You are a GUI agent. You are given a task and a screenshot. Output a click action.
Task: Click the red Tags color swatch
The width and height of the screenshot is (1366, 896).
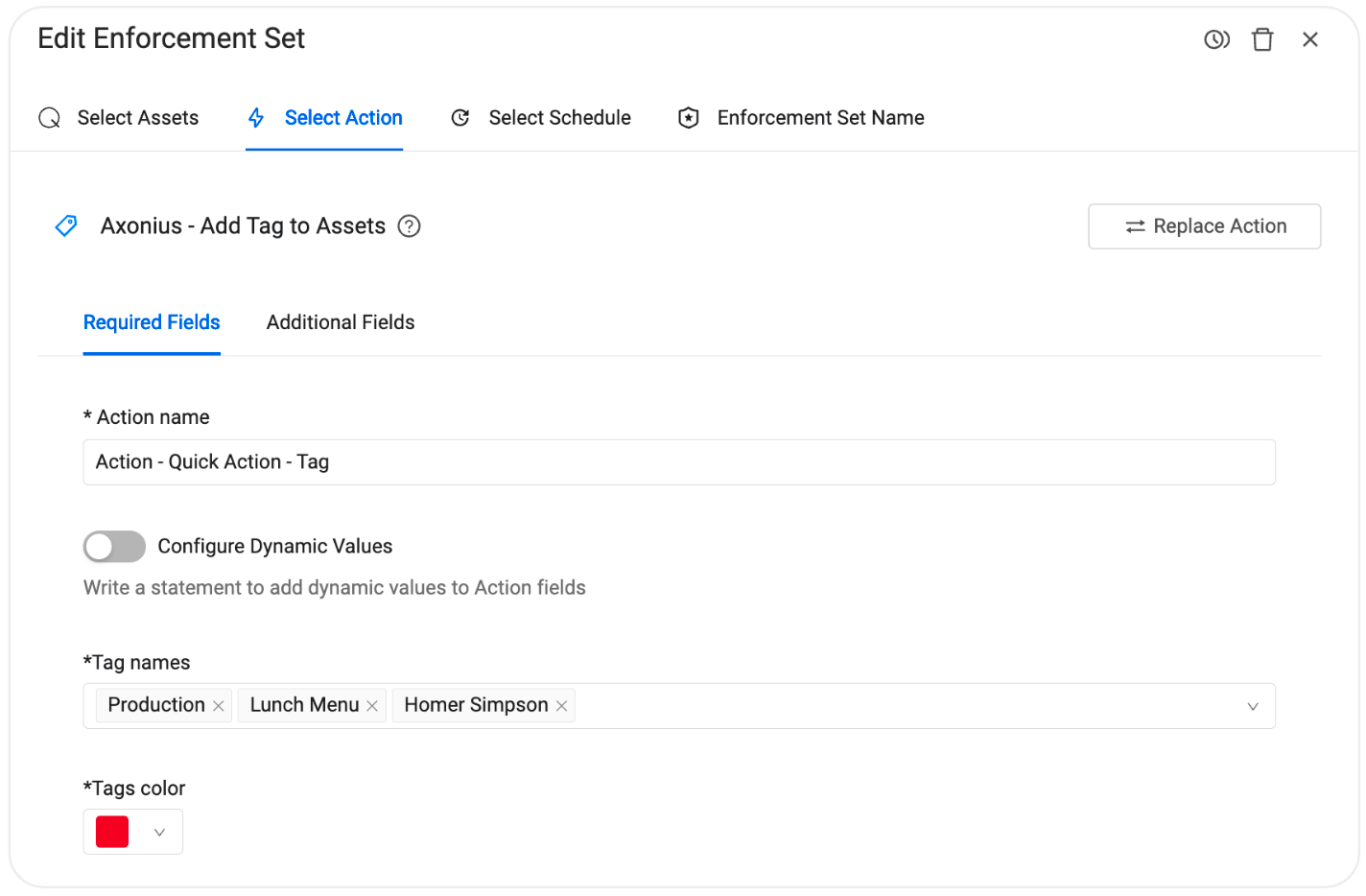(112, 833)
